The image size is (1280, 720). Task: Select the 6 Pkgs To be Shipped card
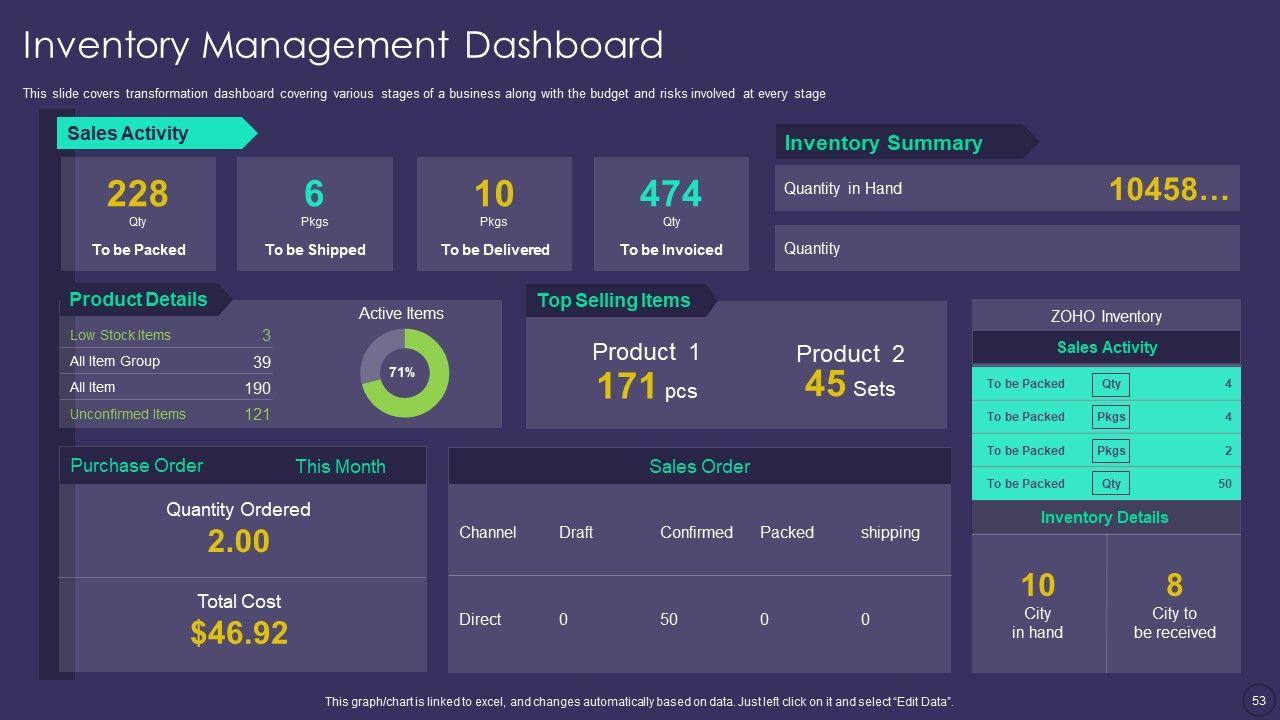click(x=314, y=214)
